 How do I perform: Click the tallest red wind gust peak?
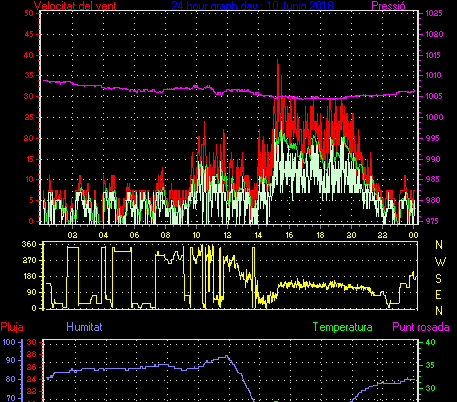coord(277,61)
